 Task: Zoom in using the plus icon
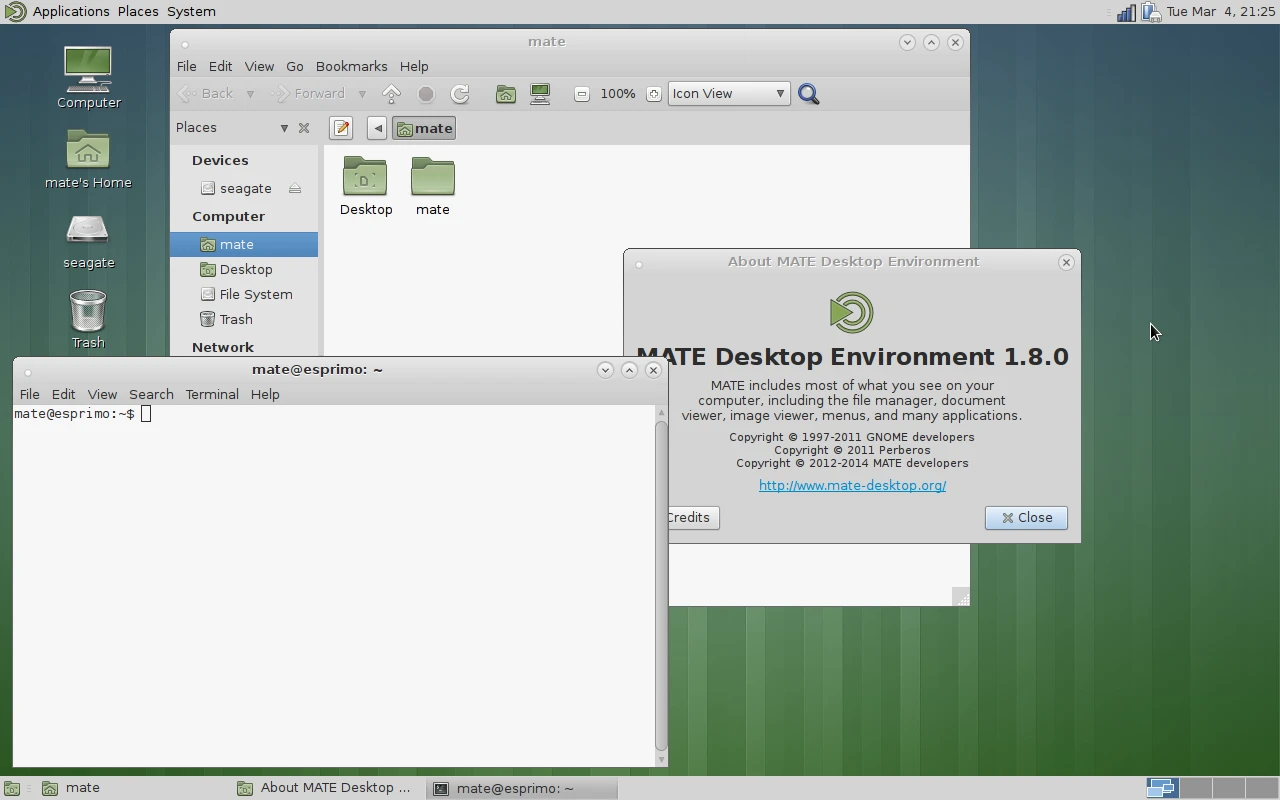pyautogui.click(x=653, y=94)
